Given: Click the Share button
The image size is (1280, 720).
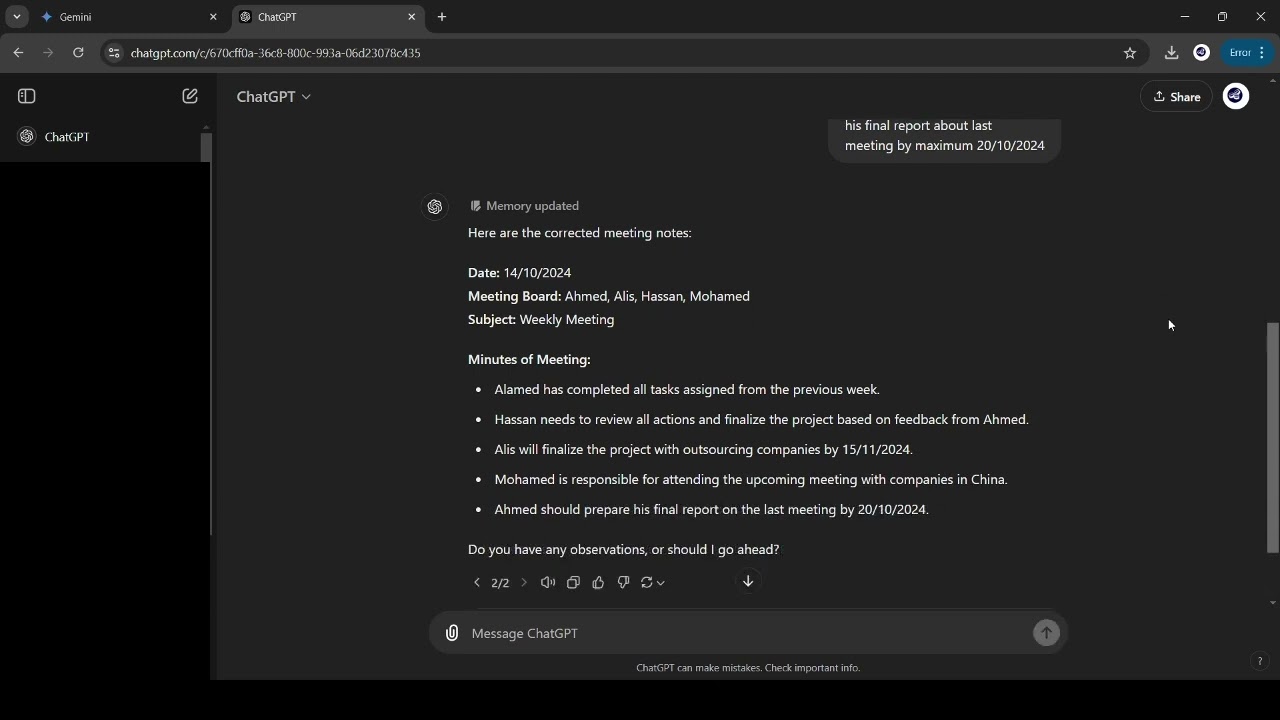Looking at the screenshot, I should 1176,97.
